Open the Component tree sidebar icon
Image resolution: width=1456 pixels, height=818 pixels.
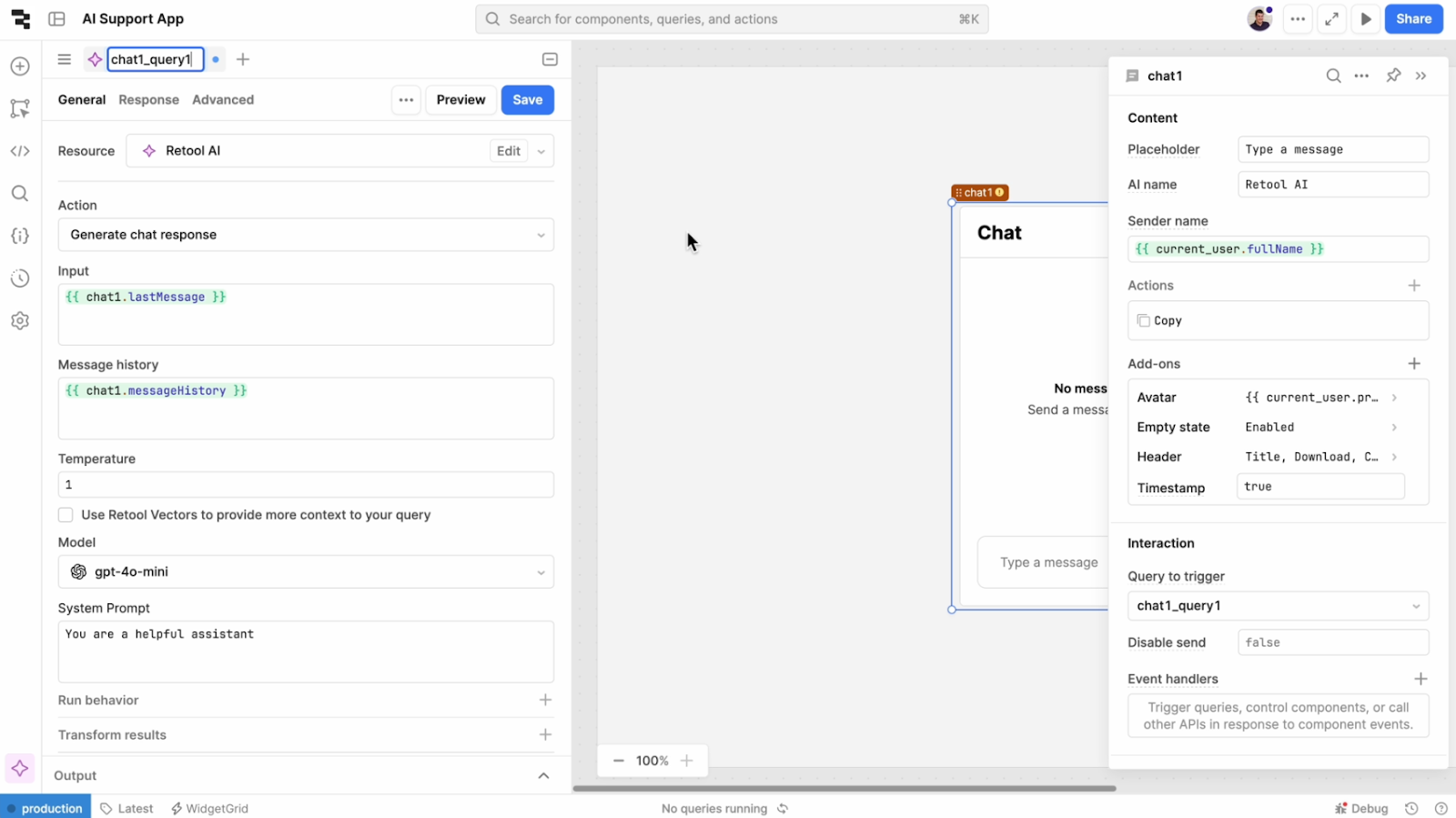pos(20,108)
